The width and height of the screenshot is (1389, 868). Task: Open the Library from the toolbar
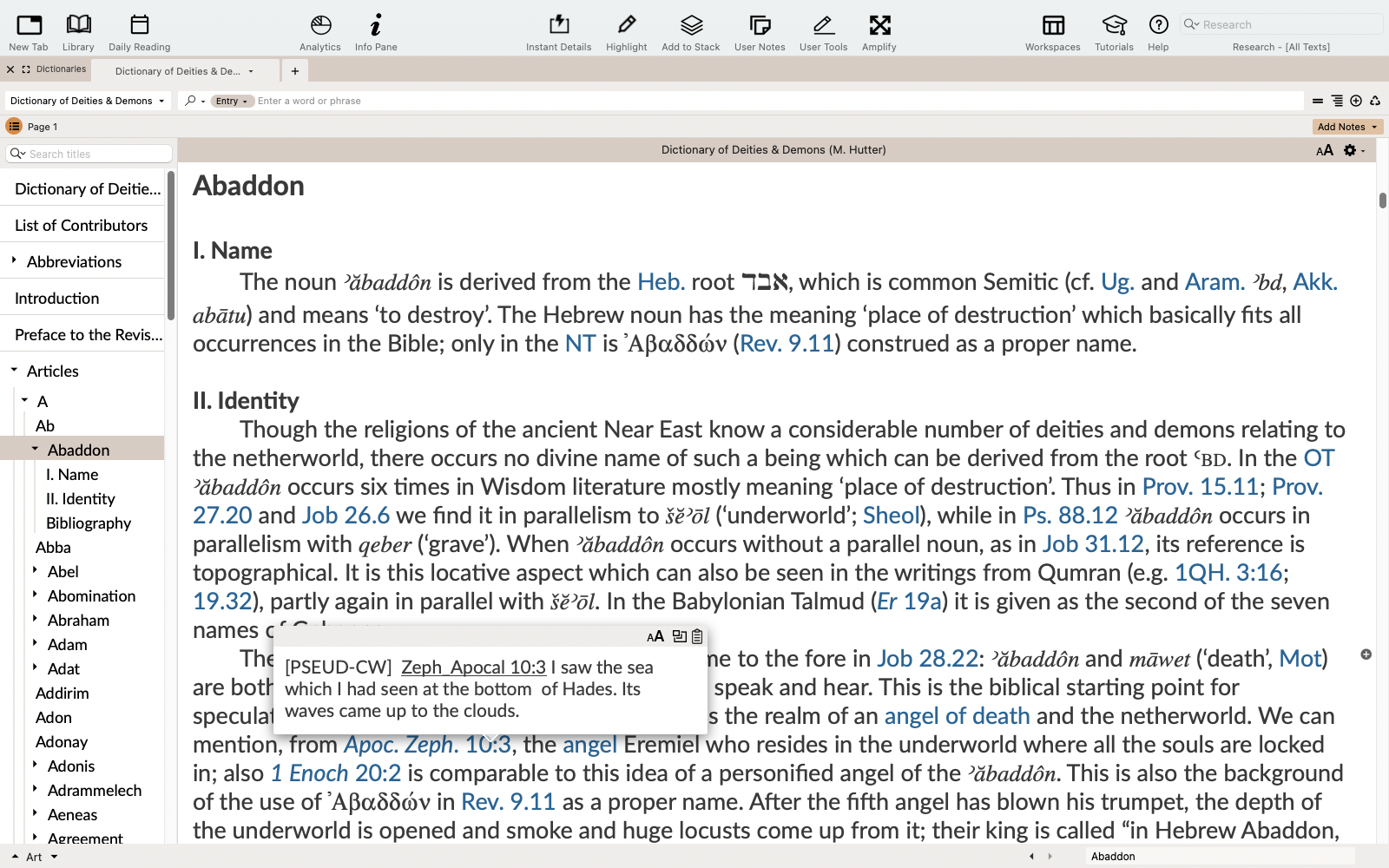[78, 32]
